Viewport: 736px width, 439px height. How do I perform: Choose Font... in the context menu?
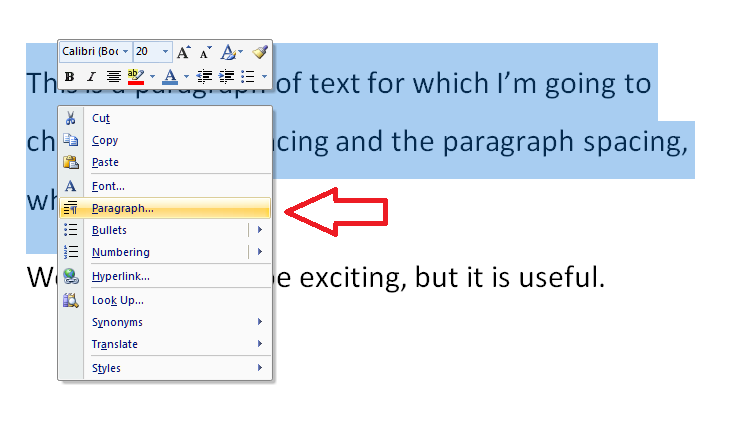pos(108,186)
